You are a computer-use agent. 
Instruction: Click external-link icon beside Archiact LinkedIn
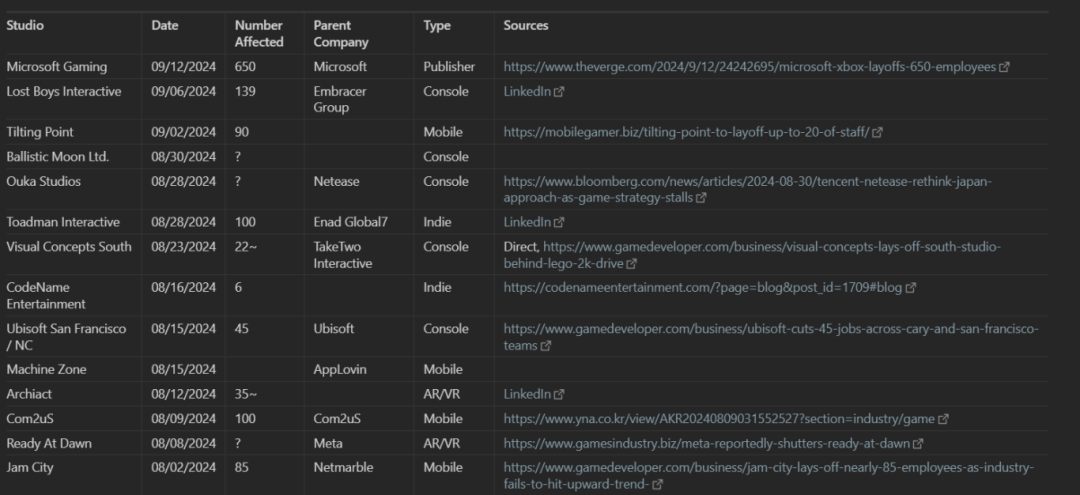[559, 395]
